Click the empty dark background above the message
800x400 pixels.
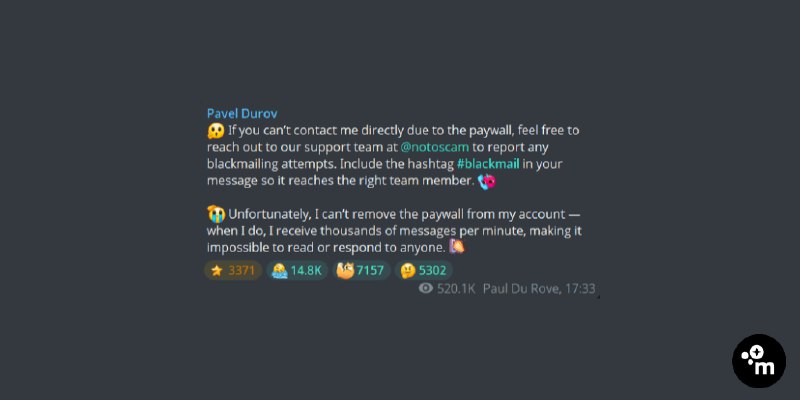(400, 51)
